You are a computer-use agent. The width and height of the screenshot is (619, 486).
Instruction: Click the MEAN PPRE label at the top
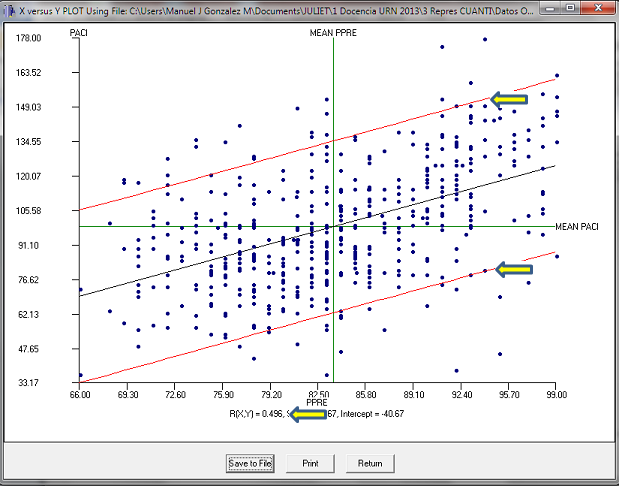(335, 33)
